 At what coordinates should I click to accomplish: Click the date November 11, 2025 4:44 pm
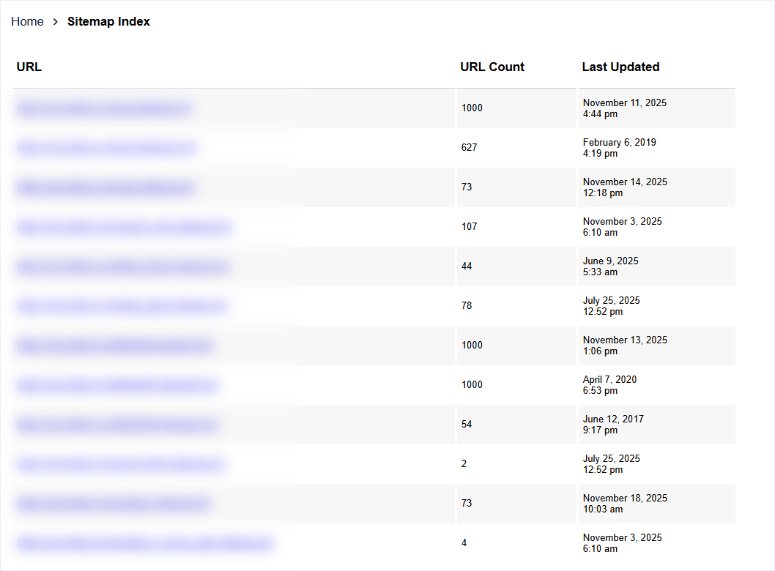tap(624, 108)
